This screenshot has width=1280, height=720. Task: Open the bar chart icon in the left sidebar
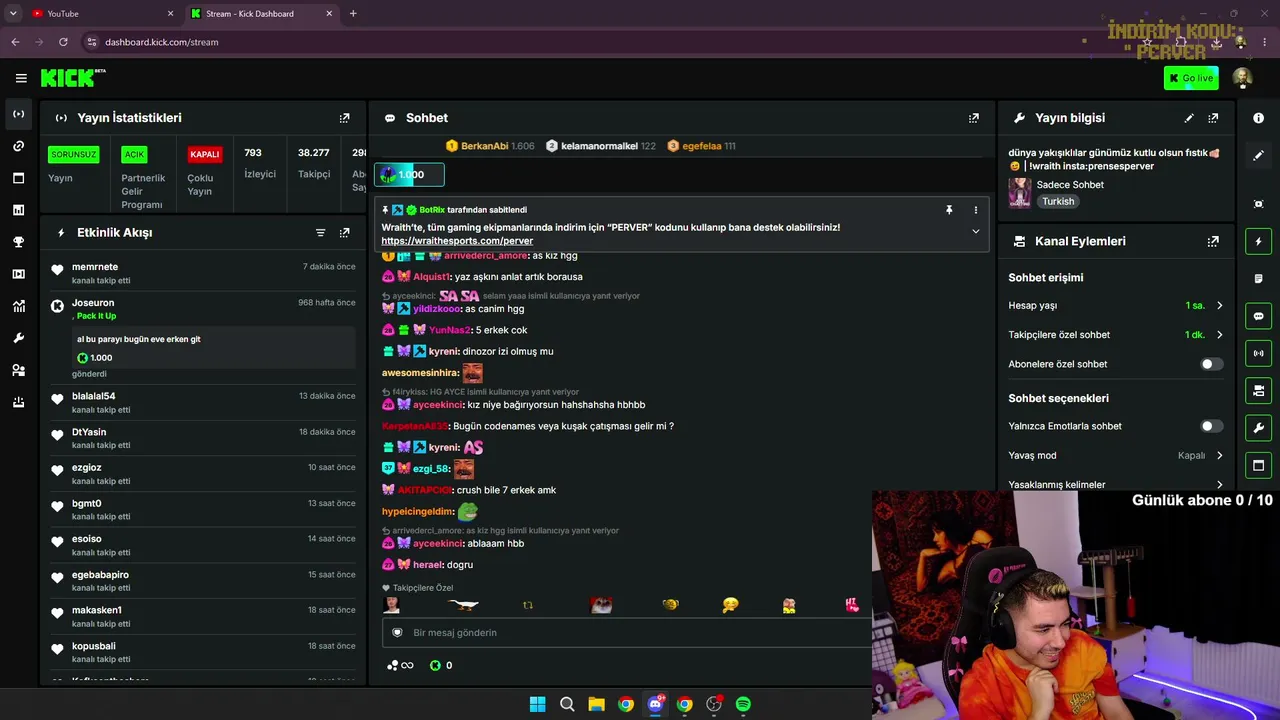click(x=18, y=210)
